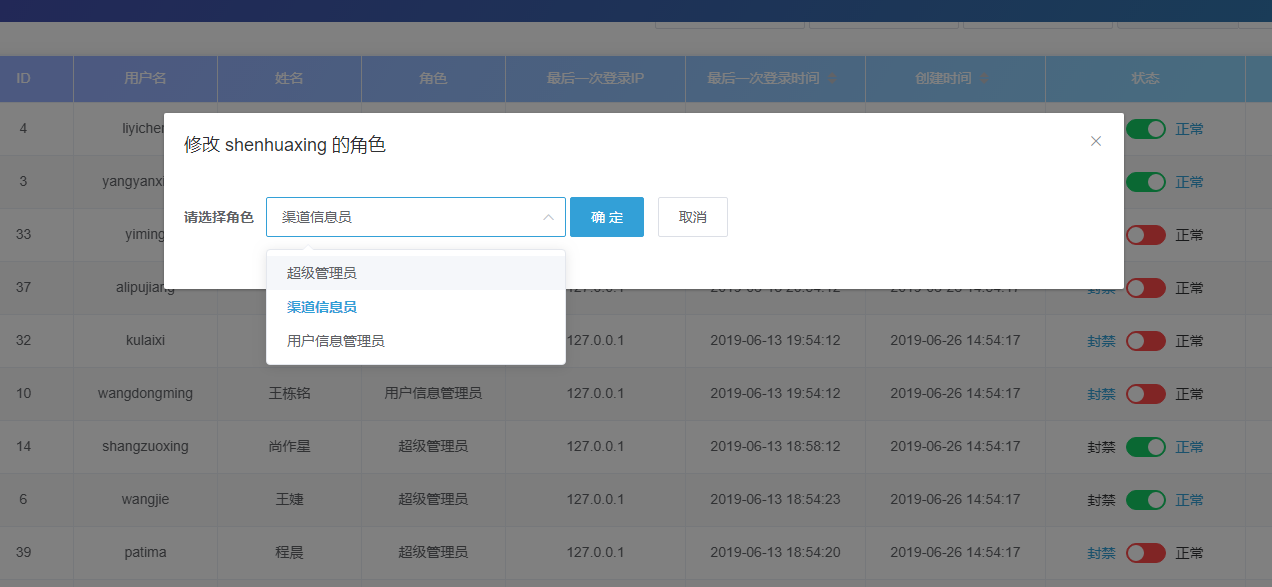Click 封禁 link in kulaixi row
The image size is (1272, 587).
[1101, 341]
